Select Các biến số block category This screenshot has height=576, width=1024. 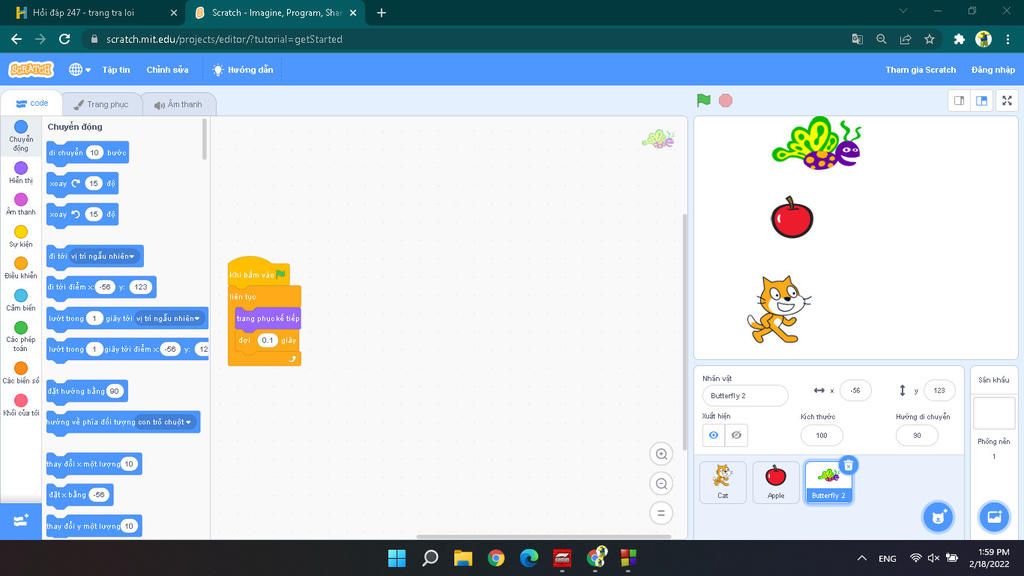click(21, 373)
